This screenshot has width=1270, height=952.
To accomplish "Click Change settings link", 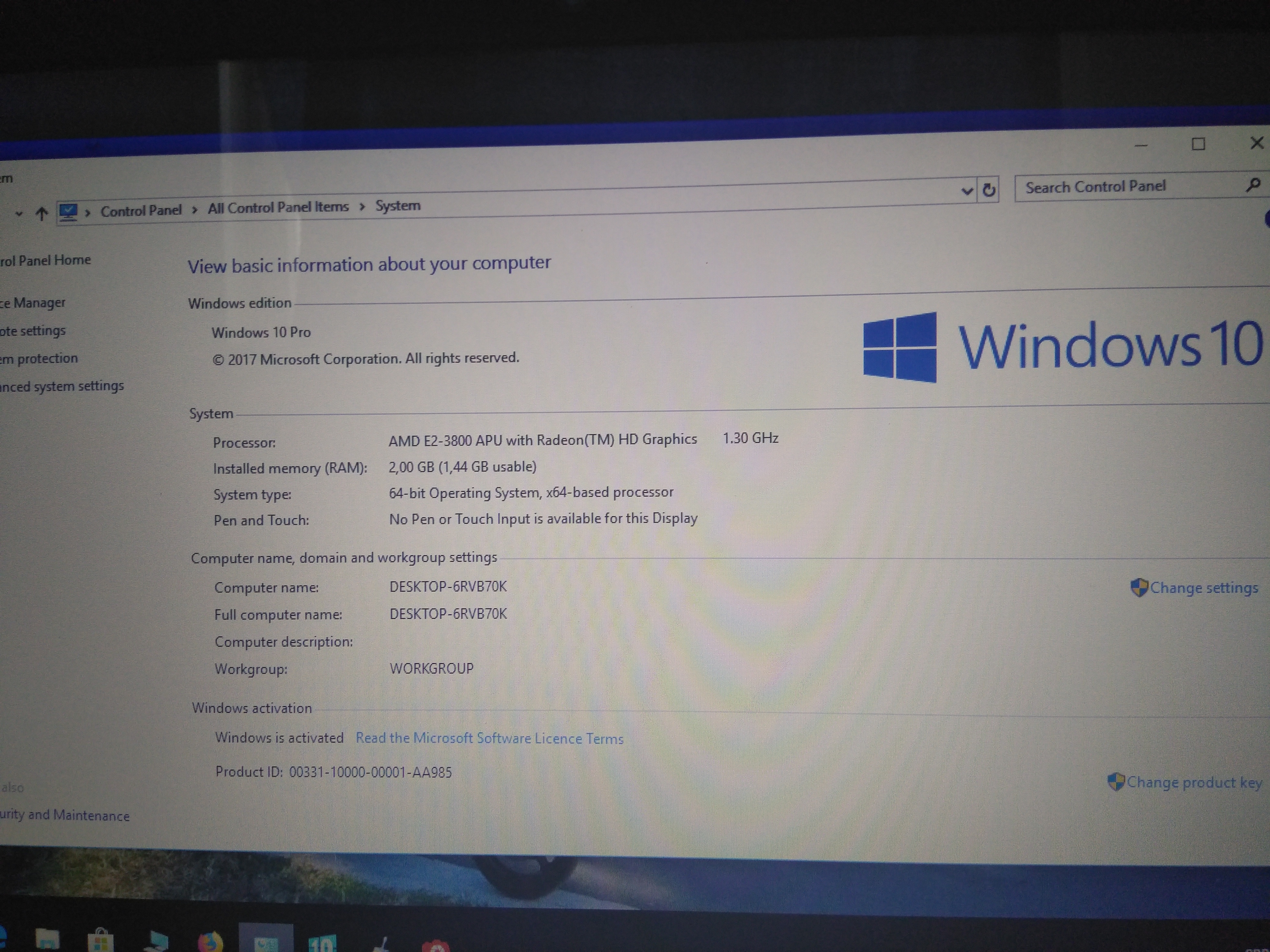I will point(1204,588).
